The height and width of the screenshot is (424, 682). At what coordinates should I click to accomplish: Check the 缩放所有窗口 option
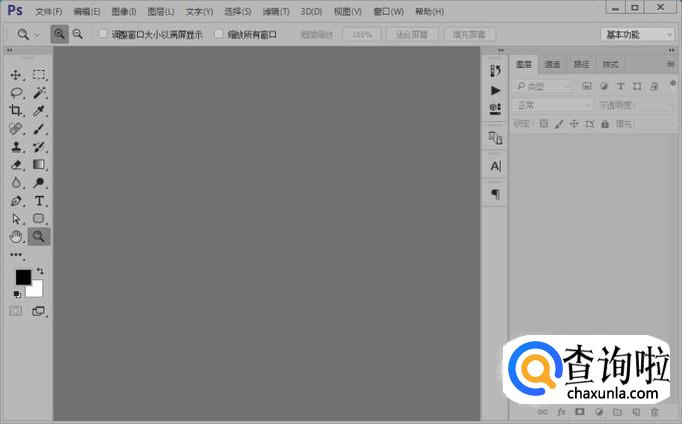[219, 34]
